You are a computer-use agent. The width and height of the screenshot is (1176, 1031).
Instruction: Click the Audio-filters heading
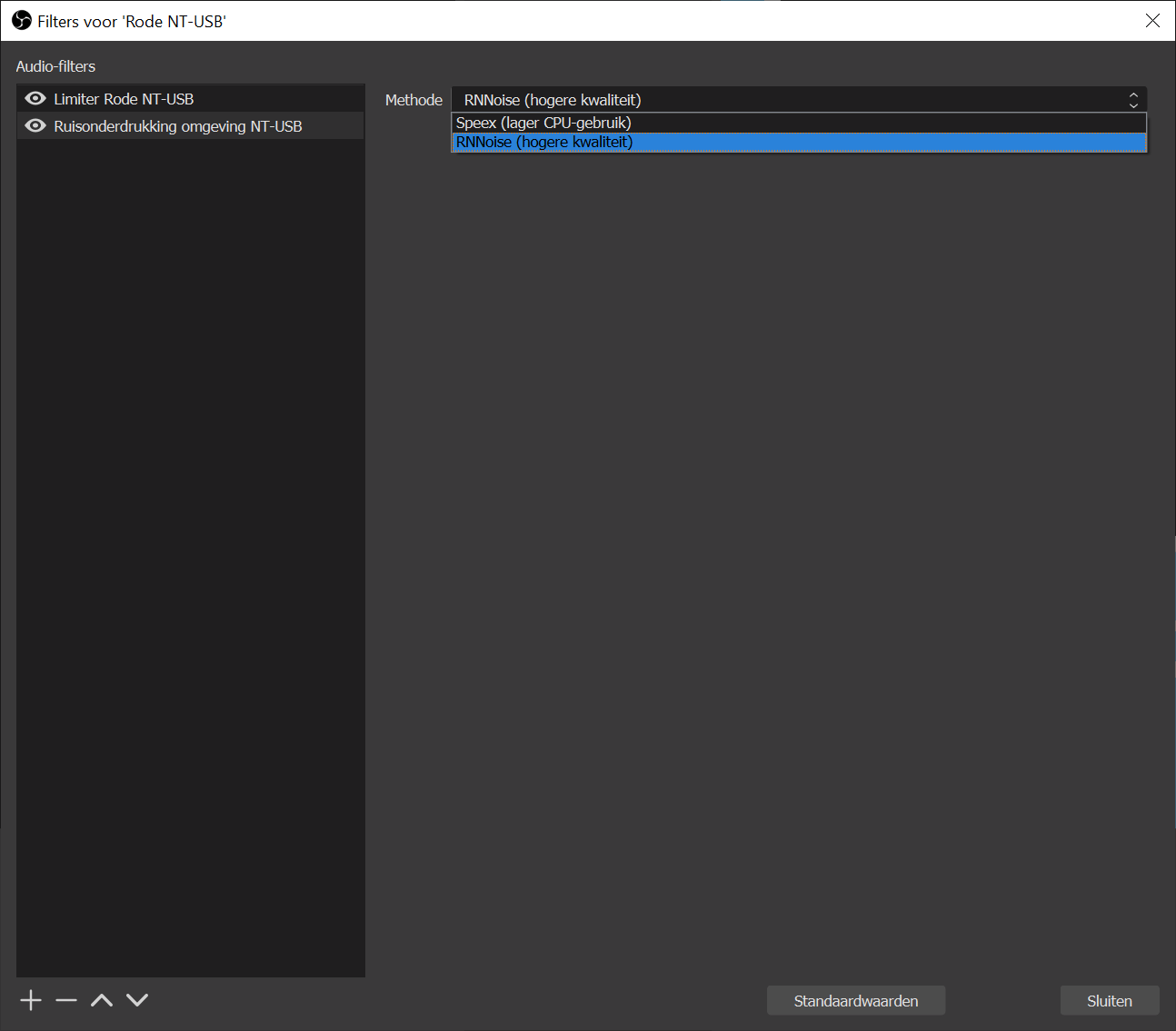pos(55,66)
